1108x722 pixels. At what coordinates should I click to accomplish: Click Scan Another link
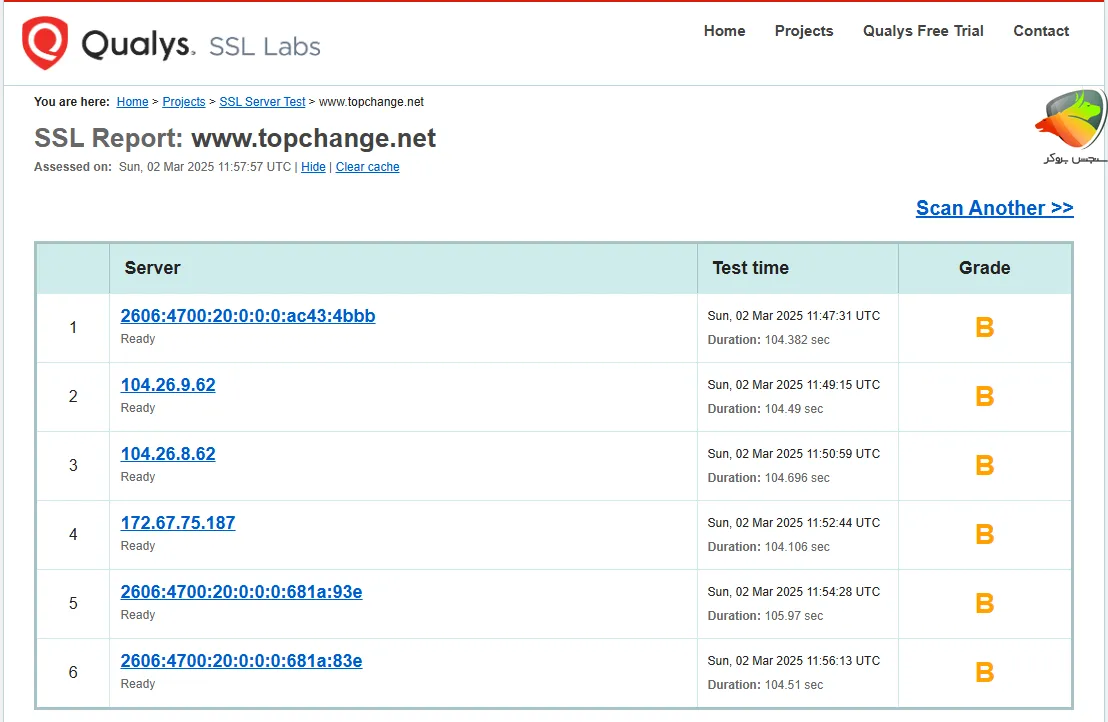click(x=994, y=208)
